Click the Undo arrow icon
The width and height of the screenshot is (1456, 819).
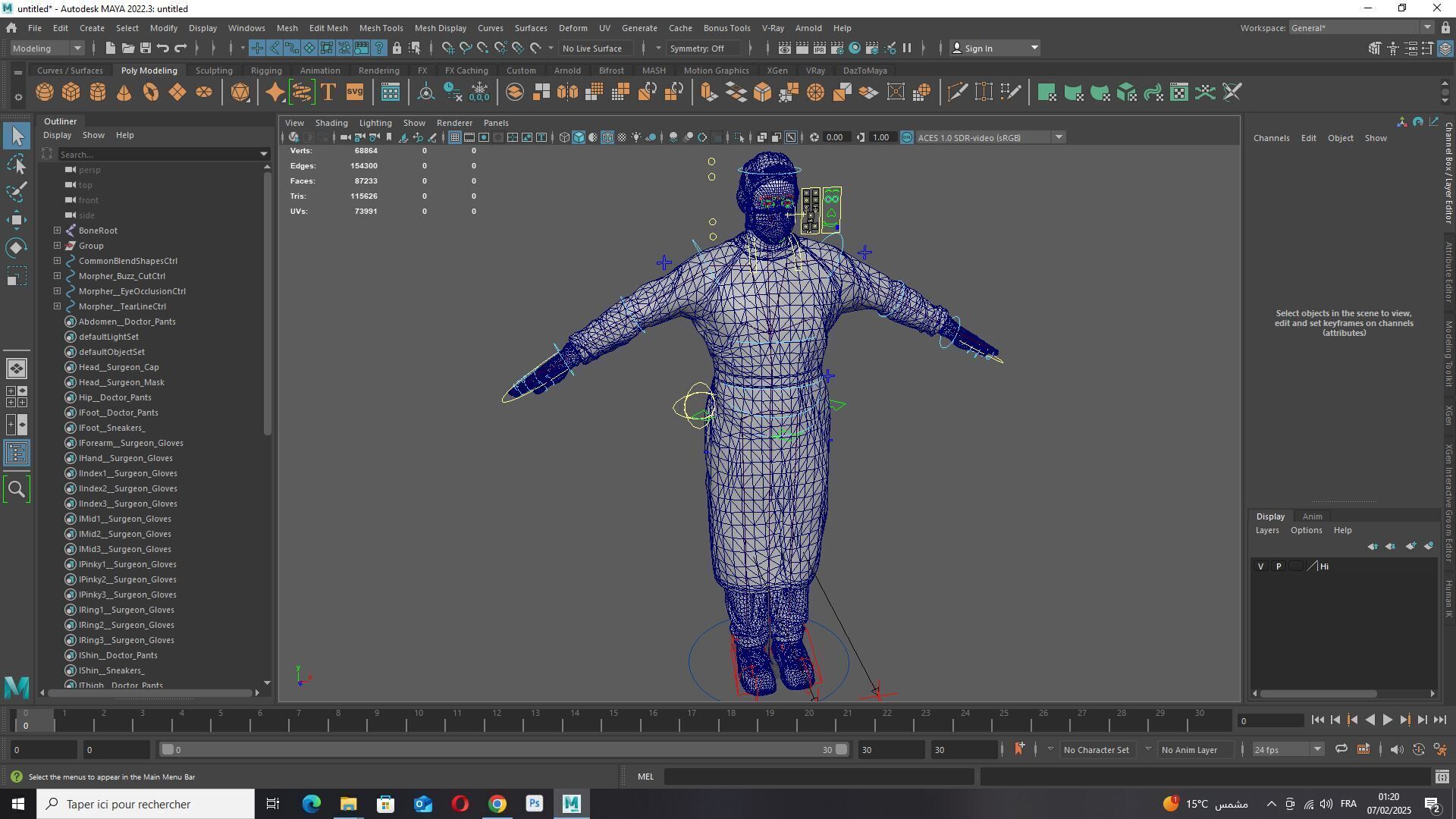163,48
